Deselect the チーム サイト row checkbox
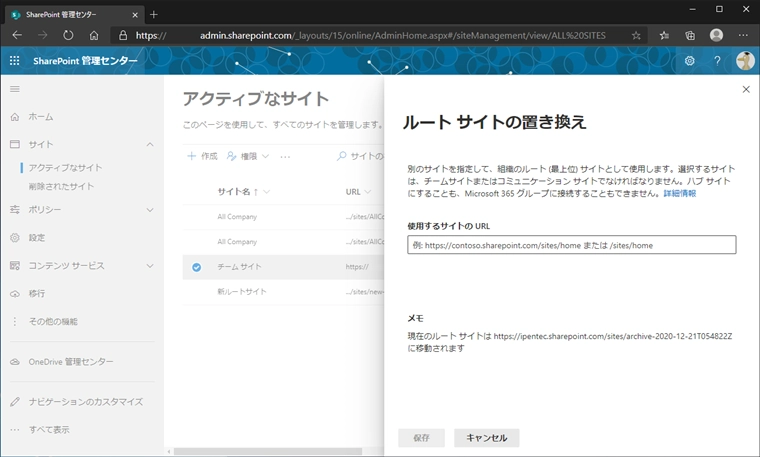Image resolution: width=760 pixels, height=457 pixels. [x=196, y=267]
